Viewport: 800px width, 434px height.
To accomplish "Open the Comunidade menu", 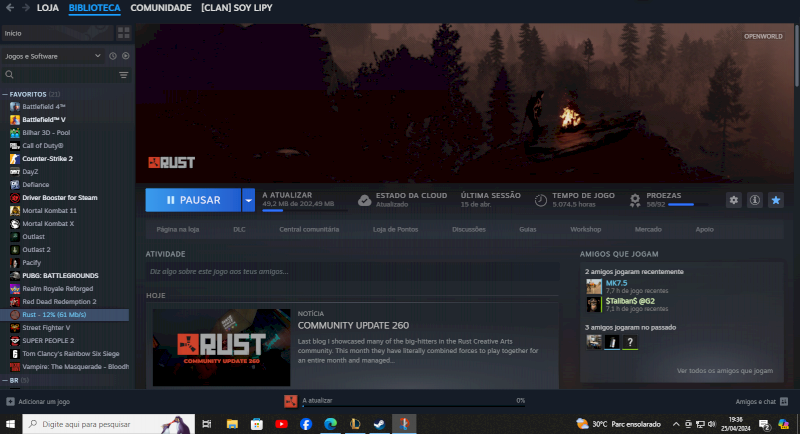I will pyautogui.click(x=161, y=8).
